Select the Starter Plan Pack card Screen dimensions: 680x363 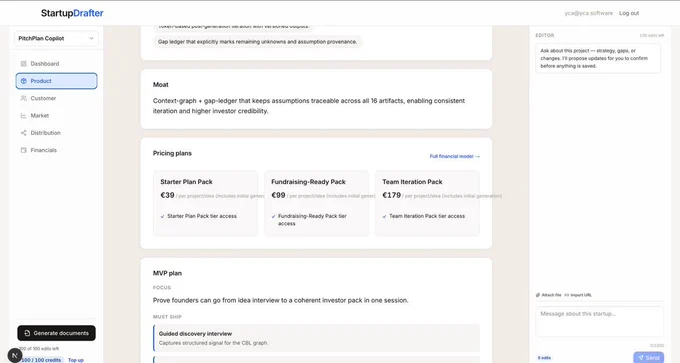point(206,203)
